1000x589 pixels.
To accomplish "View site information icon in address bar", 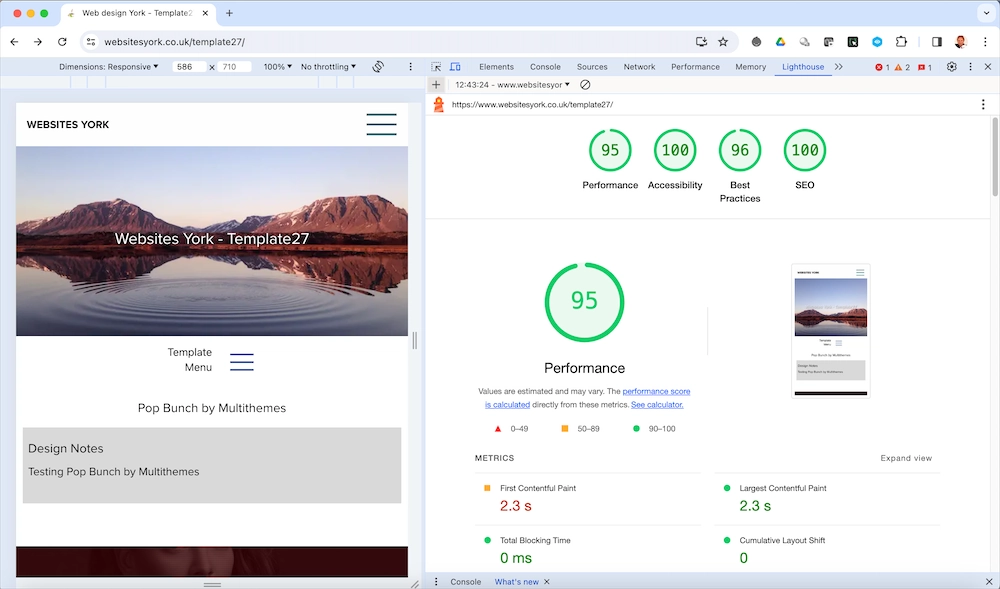I will coord(91,42).
